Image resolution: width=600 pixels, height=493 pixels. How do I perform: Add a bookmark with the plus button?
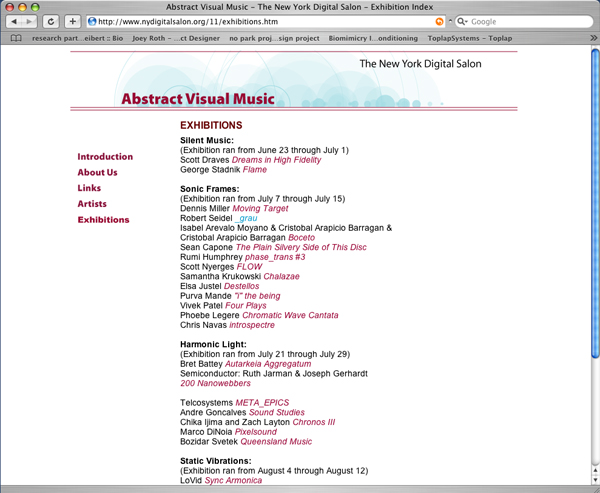(72, 21)
